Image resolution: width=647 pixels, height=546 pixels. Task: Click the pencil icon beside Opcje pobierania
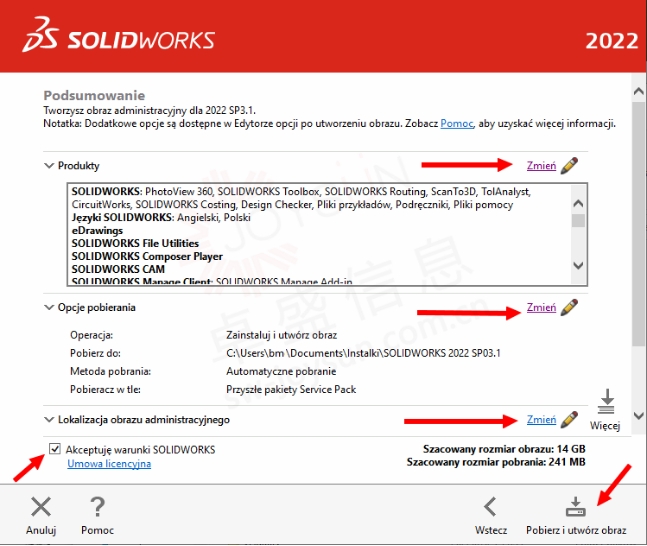pos(569,308)
